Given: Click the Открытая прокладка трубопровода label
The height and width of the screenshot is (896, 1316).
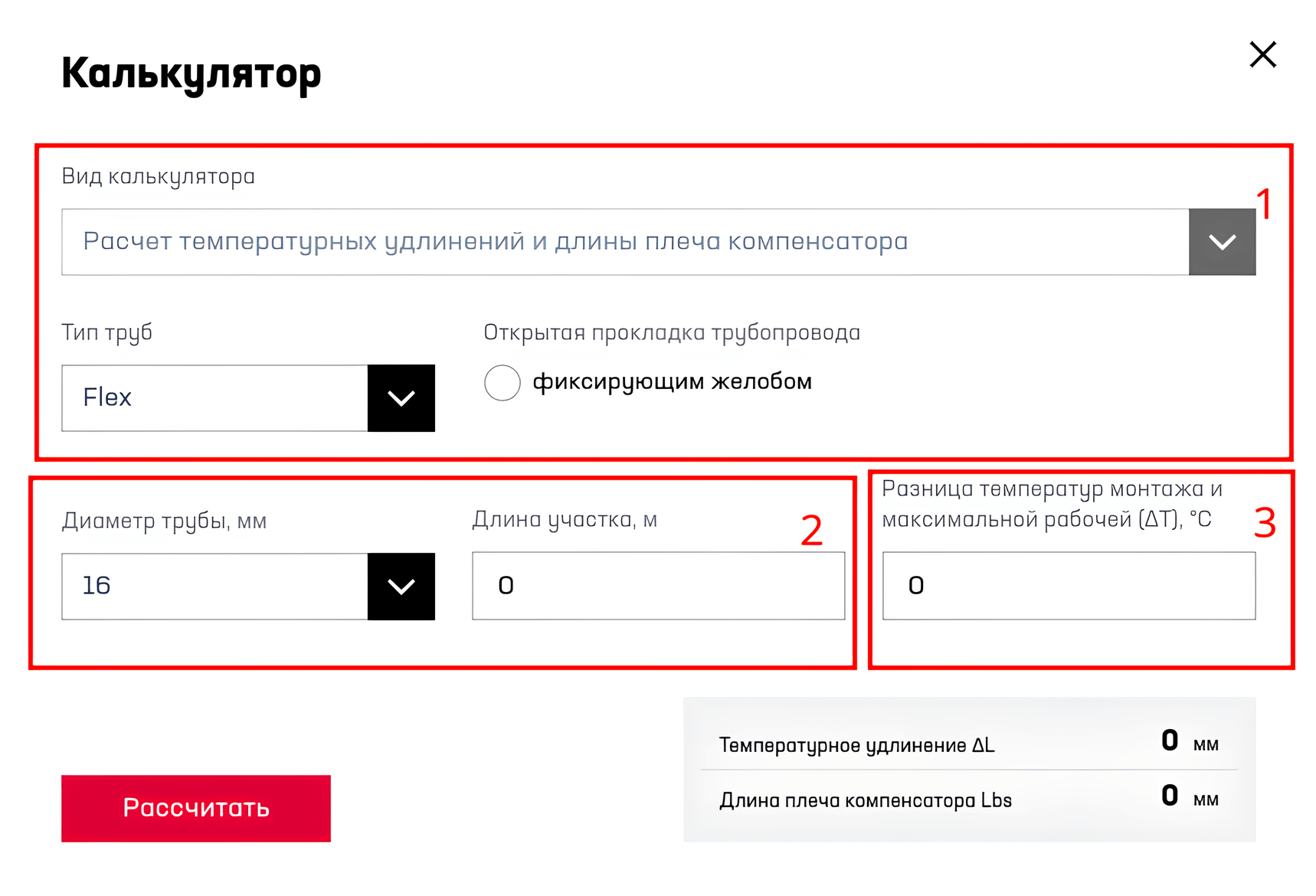Looking at the screenshot, I should click(x=672, y=332).
